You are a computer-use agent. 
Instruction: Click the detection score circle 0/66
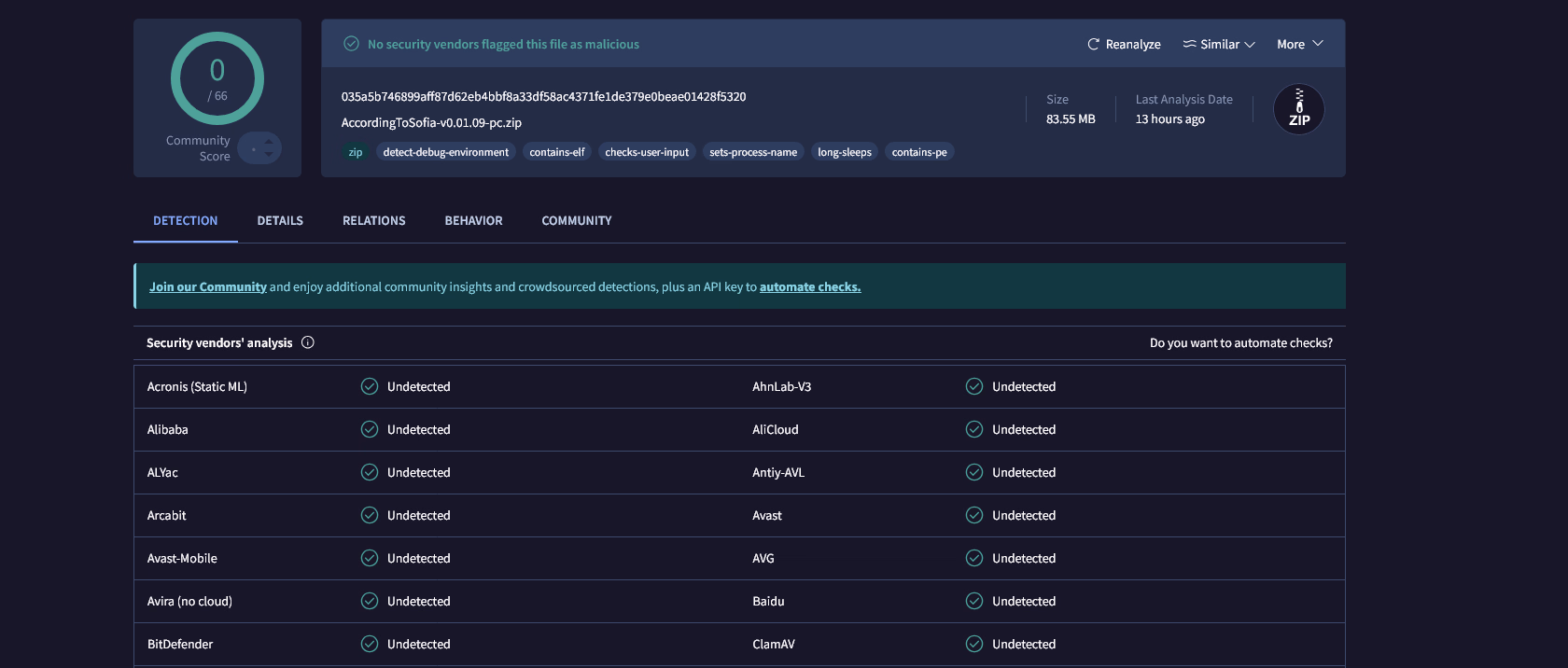(x=217, y=78)
